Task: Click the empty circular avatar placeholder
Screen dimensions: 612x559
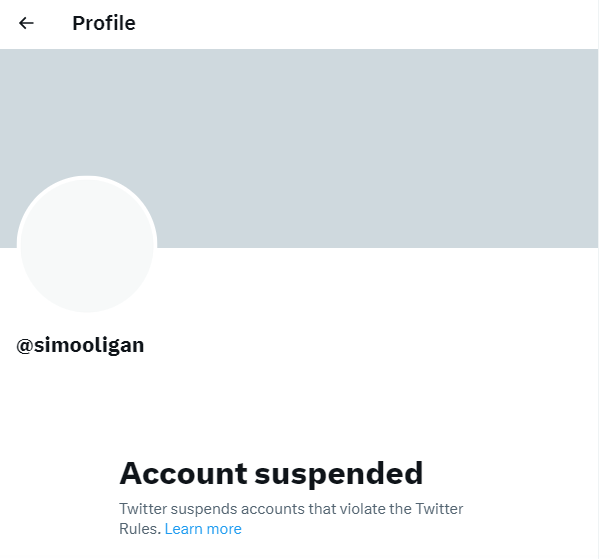Action: [x=87, y=245]
